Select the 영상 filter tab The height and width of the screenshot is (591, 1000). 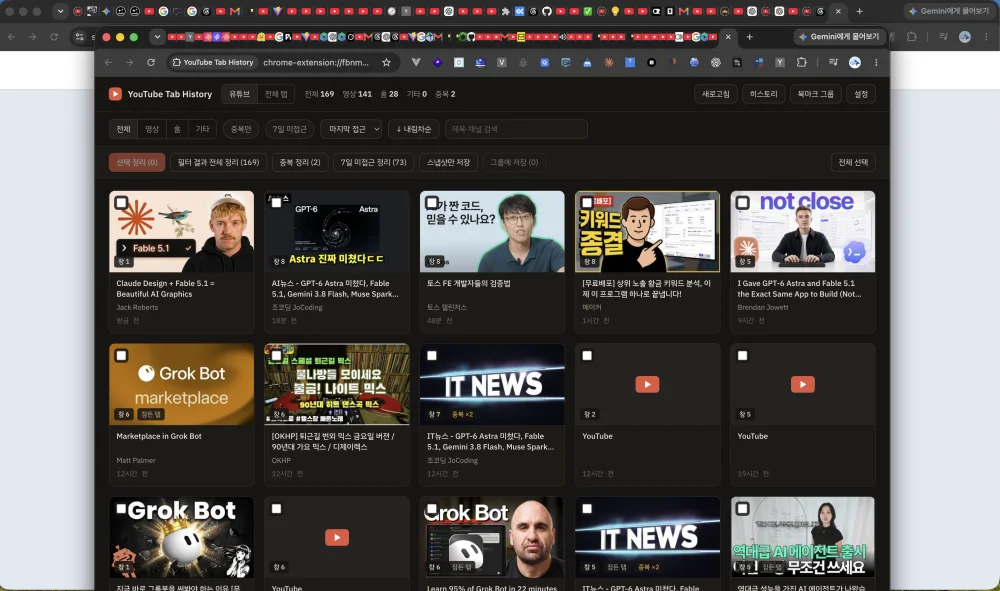pyautogui.click(x=152, y=129)
